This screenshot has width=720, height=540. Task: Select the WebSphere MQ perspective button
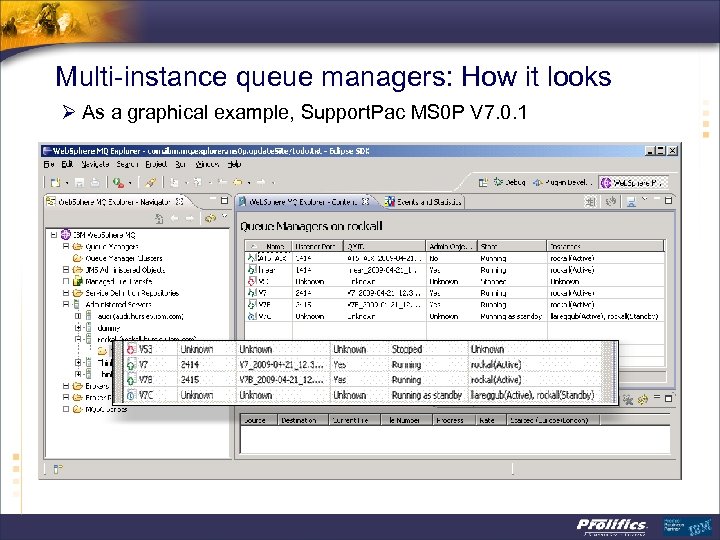pyautogui.click(x=633, y=183)
